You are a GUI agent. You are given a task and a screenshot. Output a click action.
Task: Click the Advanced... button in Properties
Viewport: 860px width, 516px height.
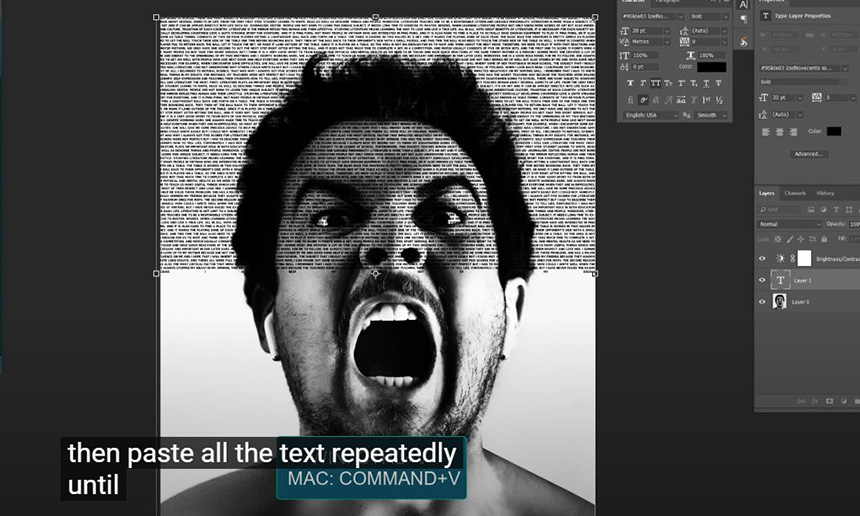coord(808,154)
